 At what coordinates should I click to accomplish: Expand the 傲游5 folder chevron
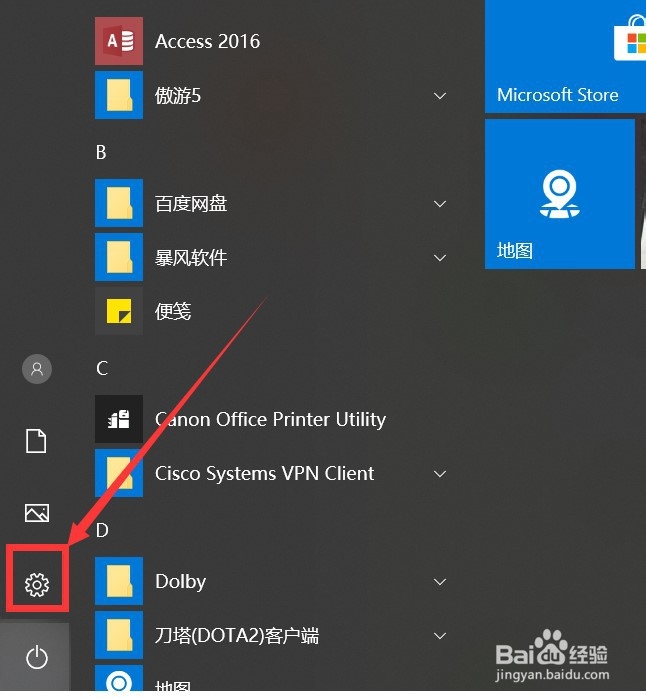[x=440, y=96]
